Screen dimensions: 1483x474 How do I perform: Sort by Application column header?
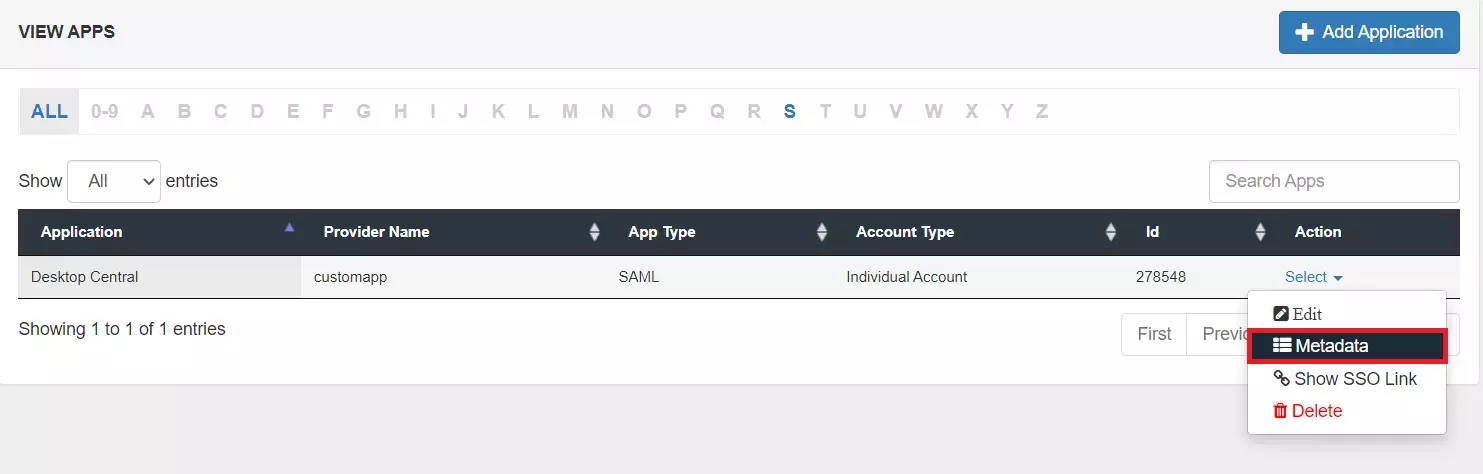tap(82, 232)
